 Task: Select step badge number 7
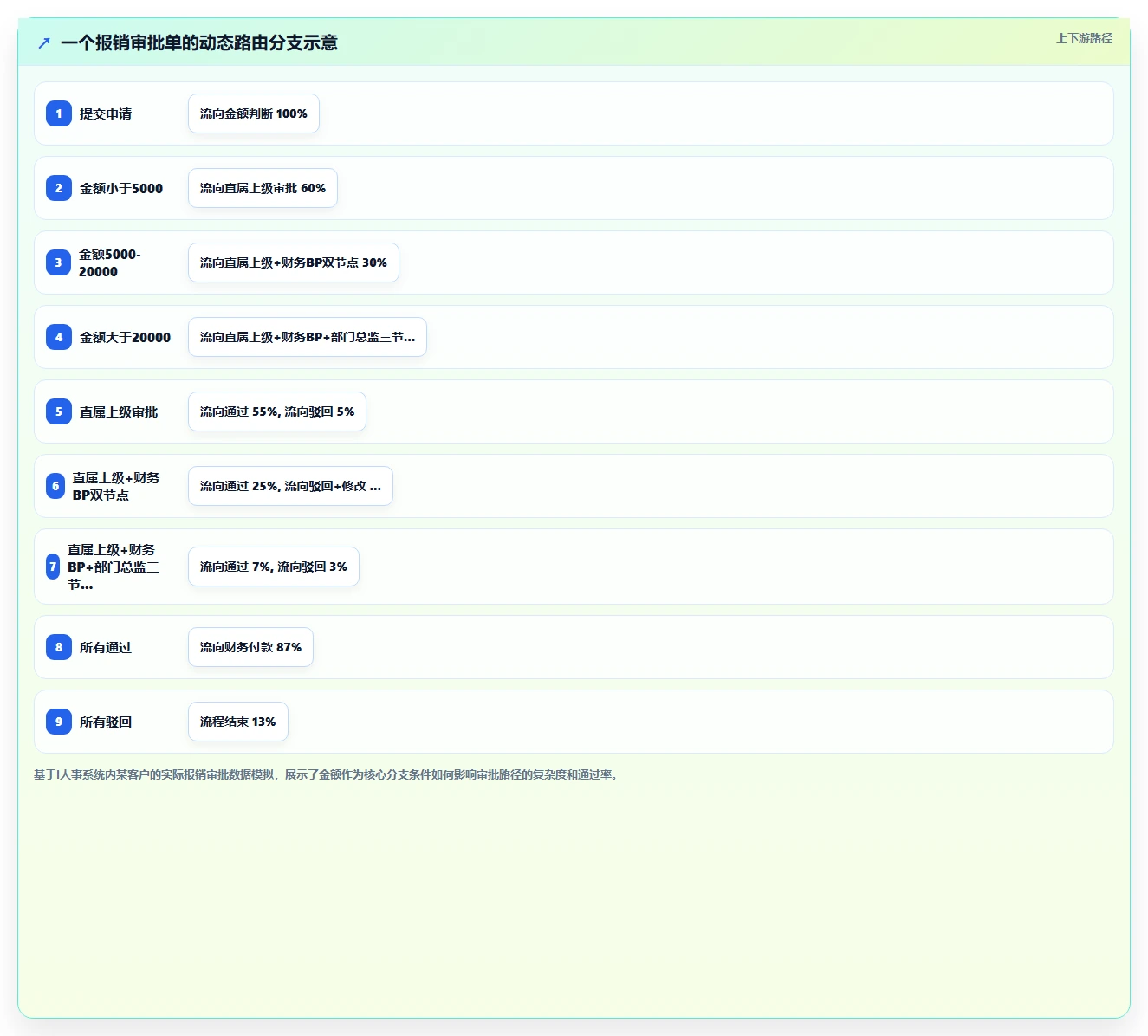coord(53,567)
